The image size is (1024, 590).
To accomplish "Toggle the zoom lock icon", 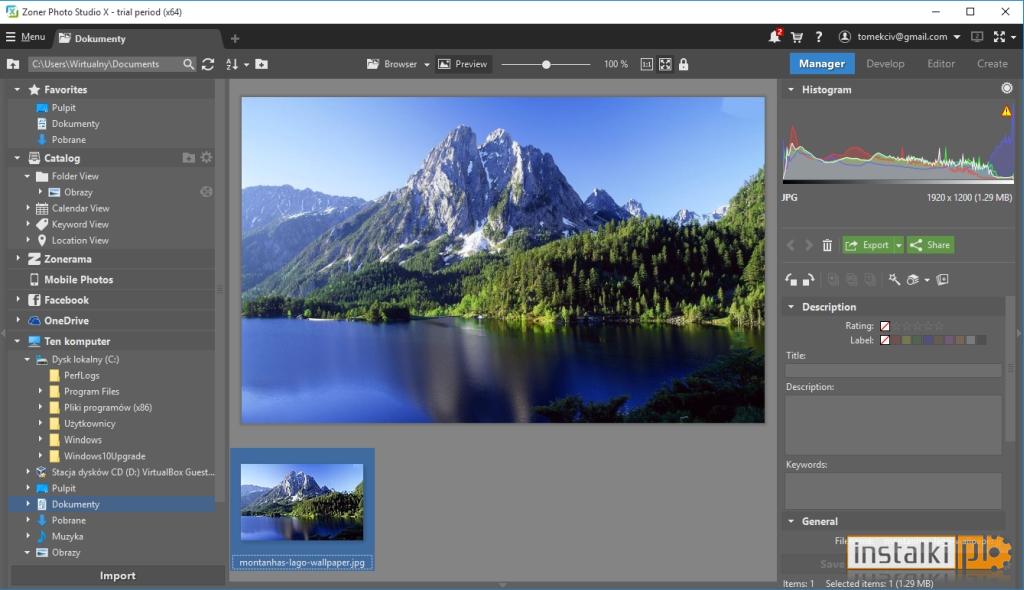I will 683,64.
